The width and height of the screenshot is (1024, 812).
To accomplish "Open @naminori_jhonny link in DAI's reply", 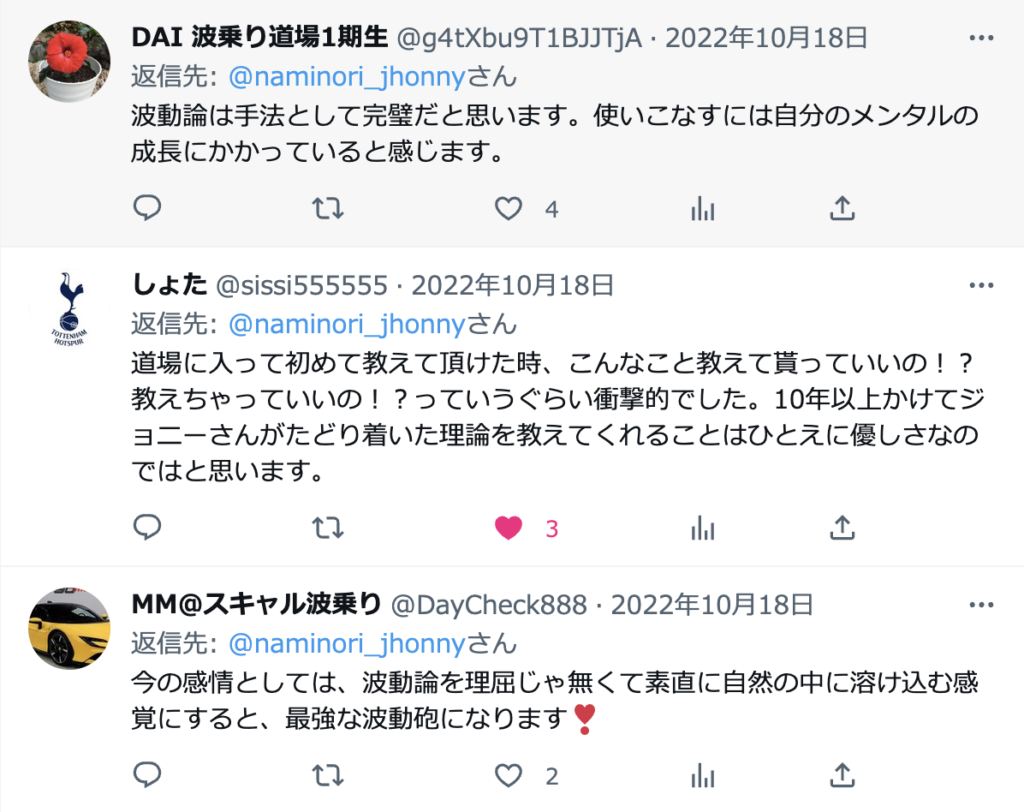I will point(347,77).
